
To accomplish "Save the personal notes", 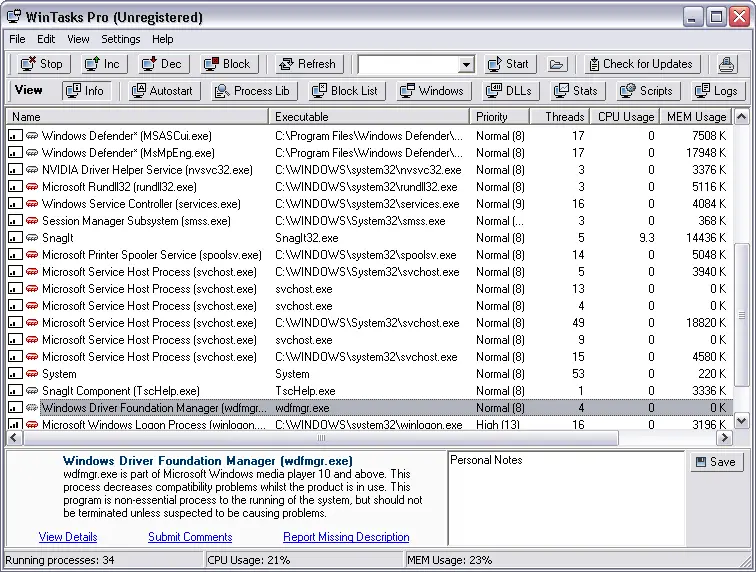I will (716, 462).
